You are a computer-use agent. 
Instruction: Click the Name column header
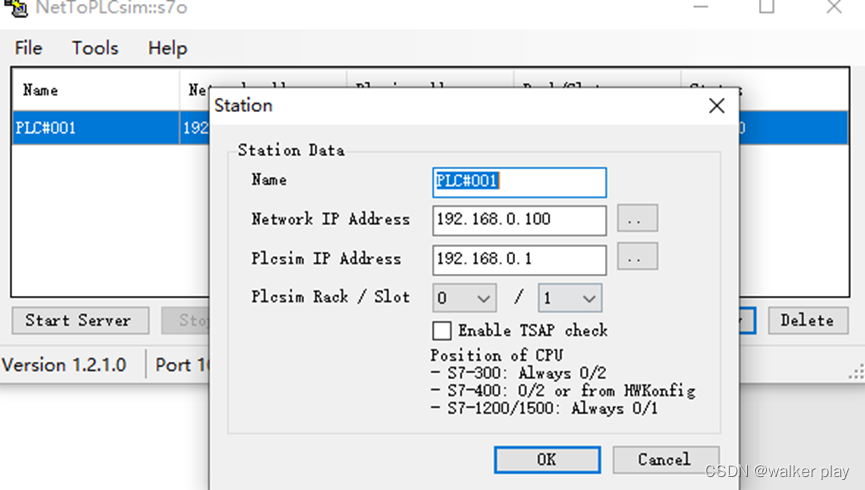96,90
